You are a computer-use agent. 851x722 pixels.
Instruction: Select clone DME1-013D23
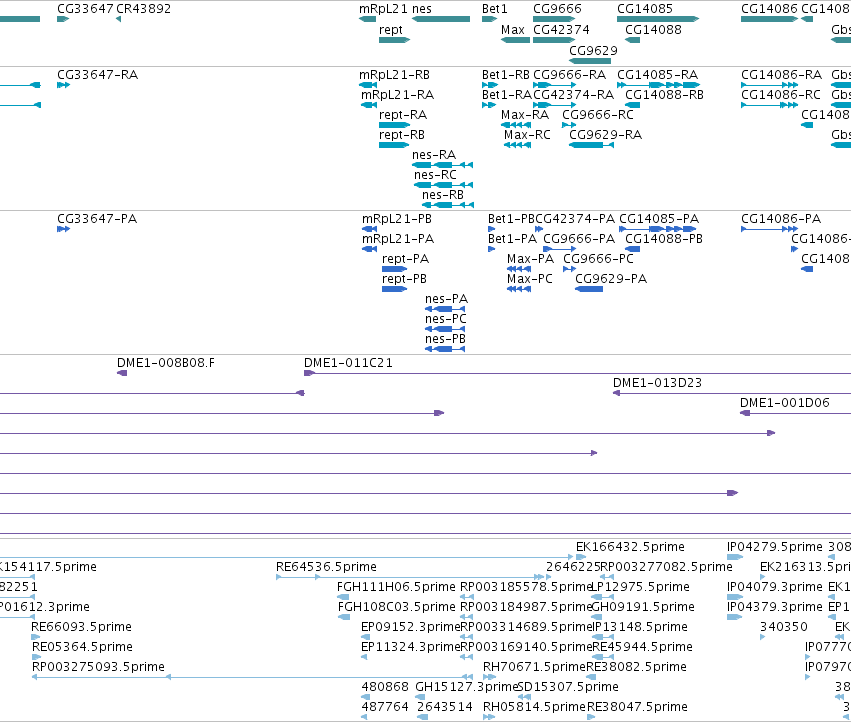click(657, 383)
